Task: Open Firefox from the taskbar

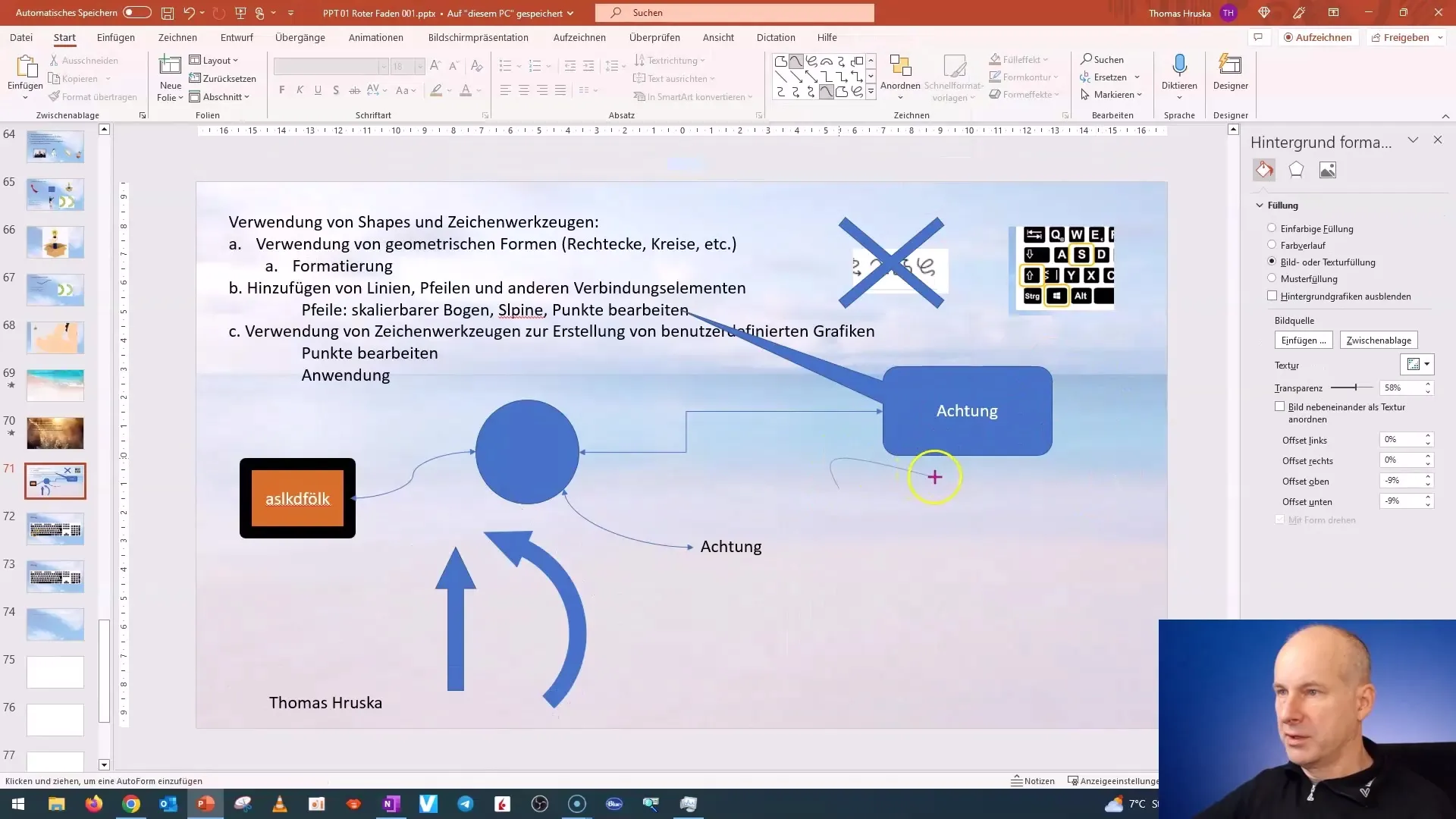Action: coord(94,804)
